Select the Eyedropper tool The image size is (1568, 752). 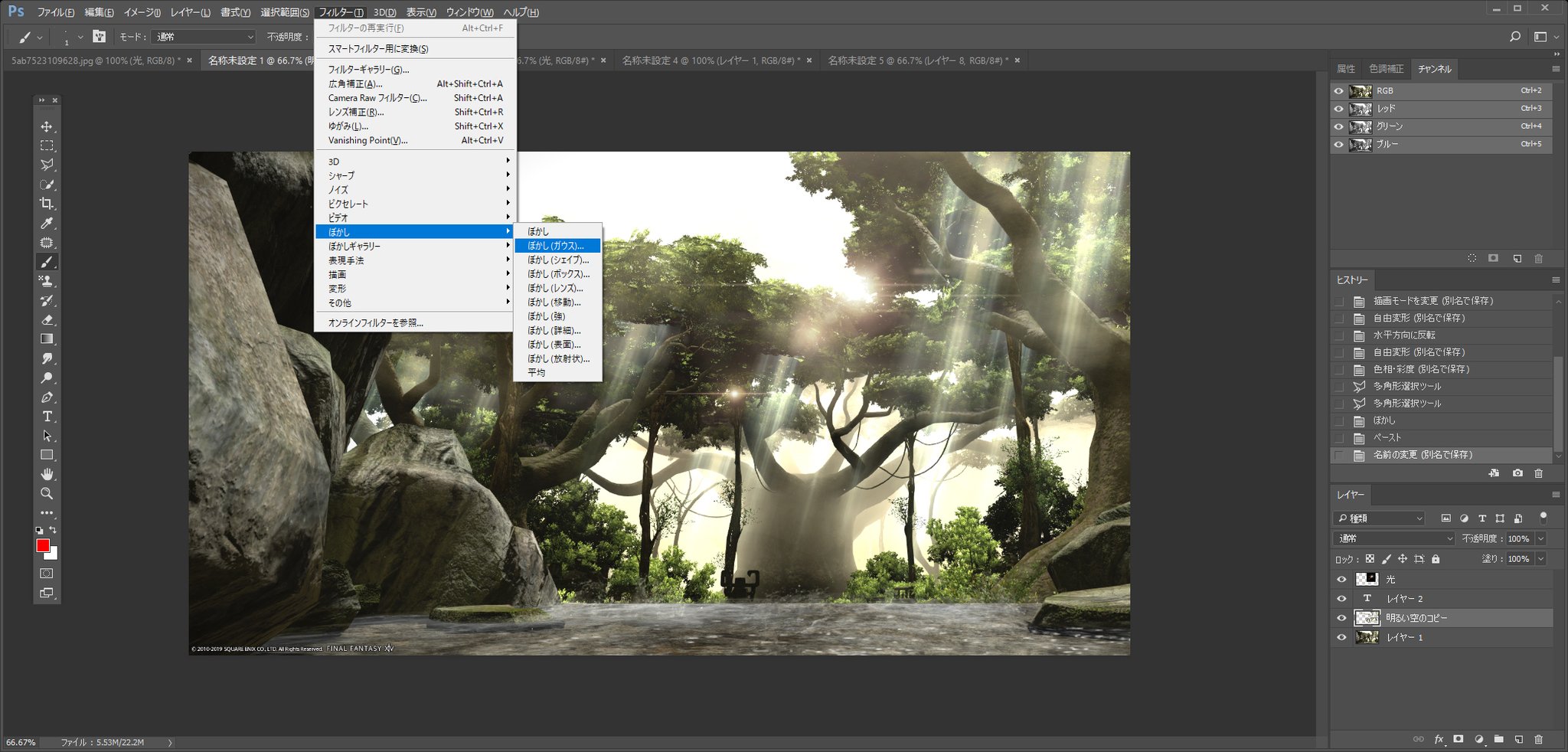(x=47, y=223)
